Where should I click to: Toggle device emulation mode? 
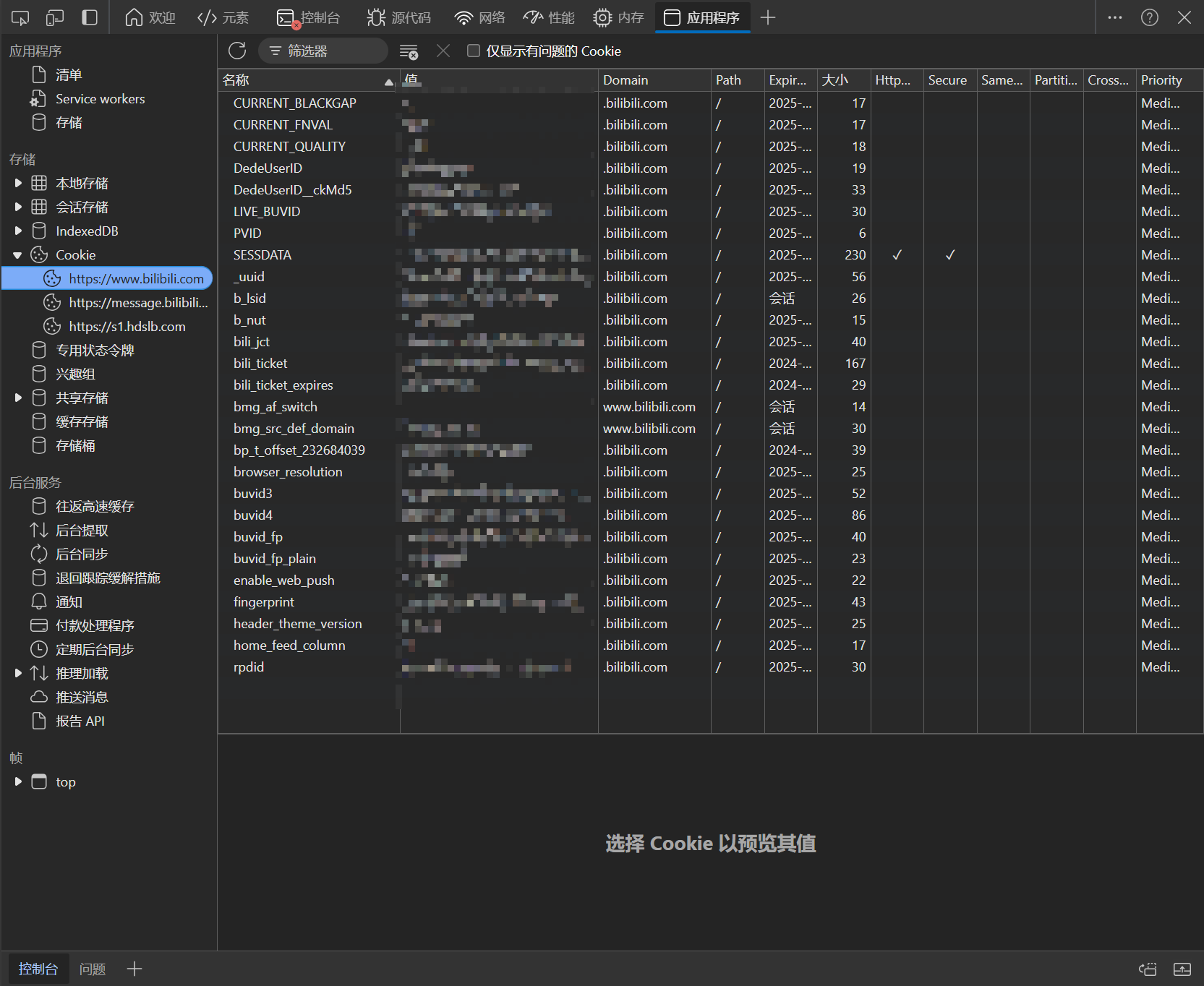coord(55,17)
